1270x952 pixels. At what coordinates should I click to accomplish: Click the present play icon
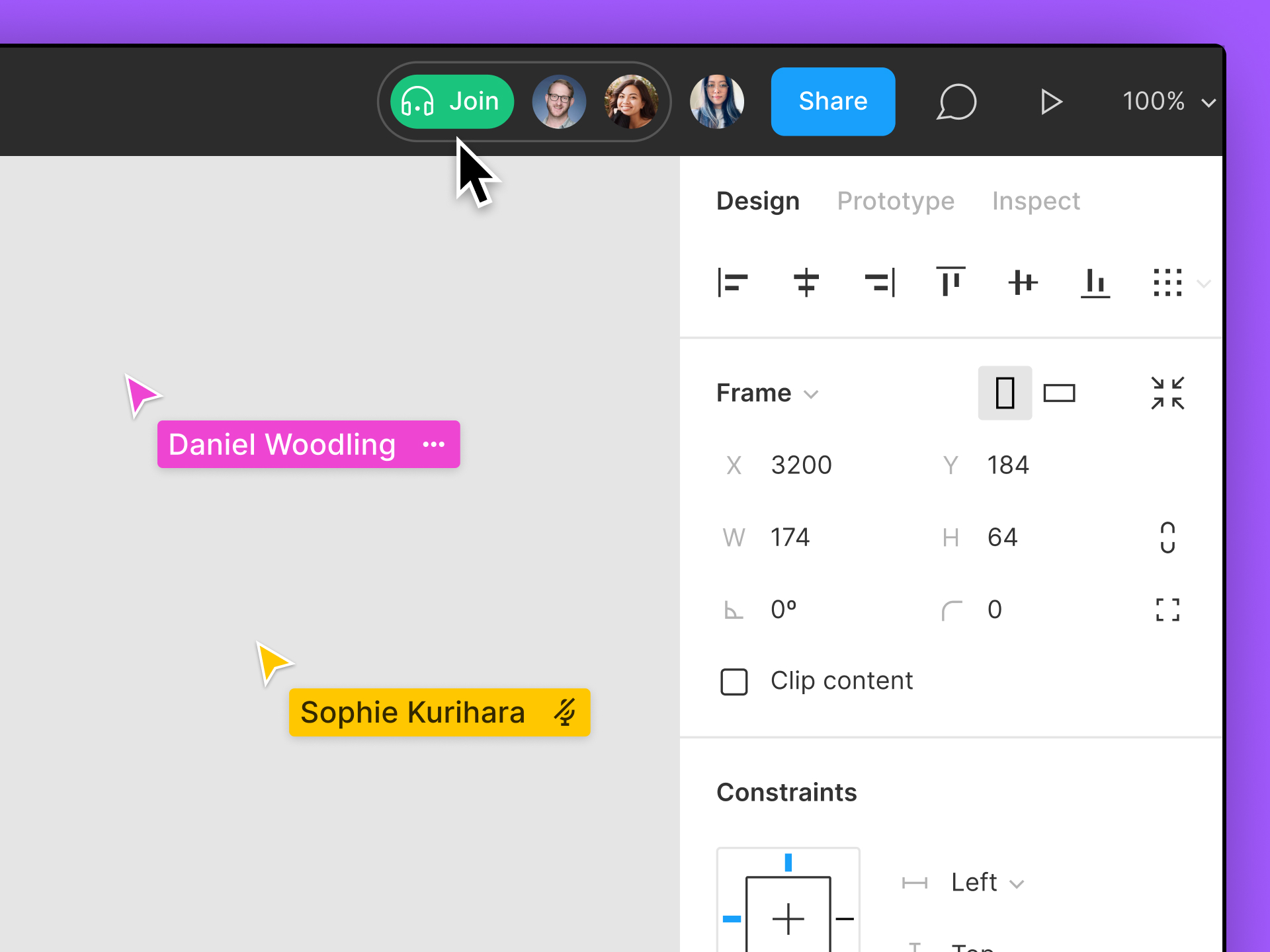pos(1051,101)
